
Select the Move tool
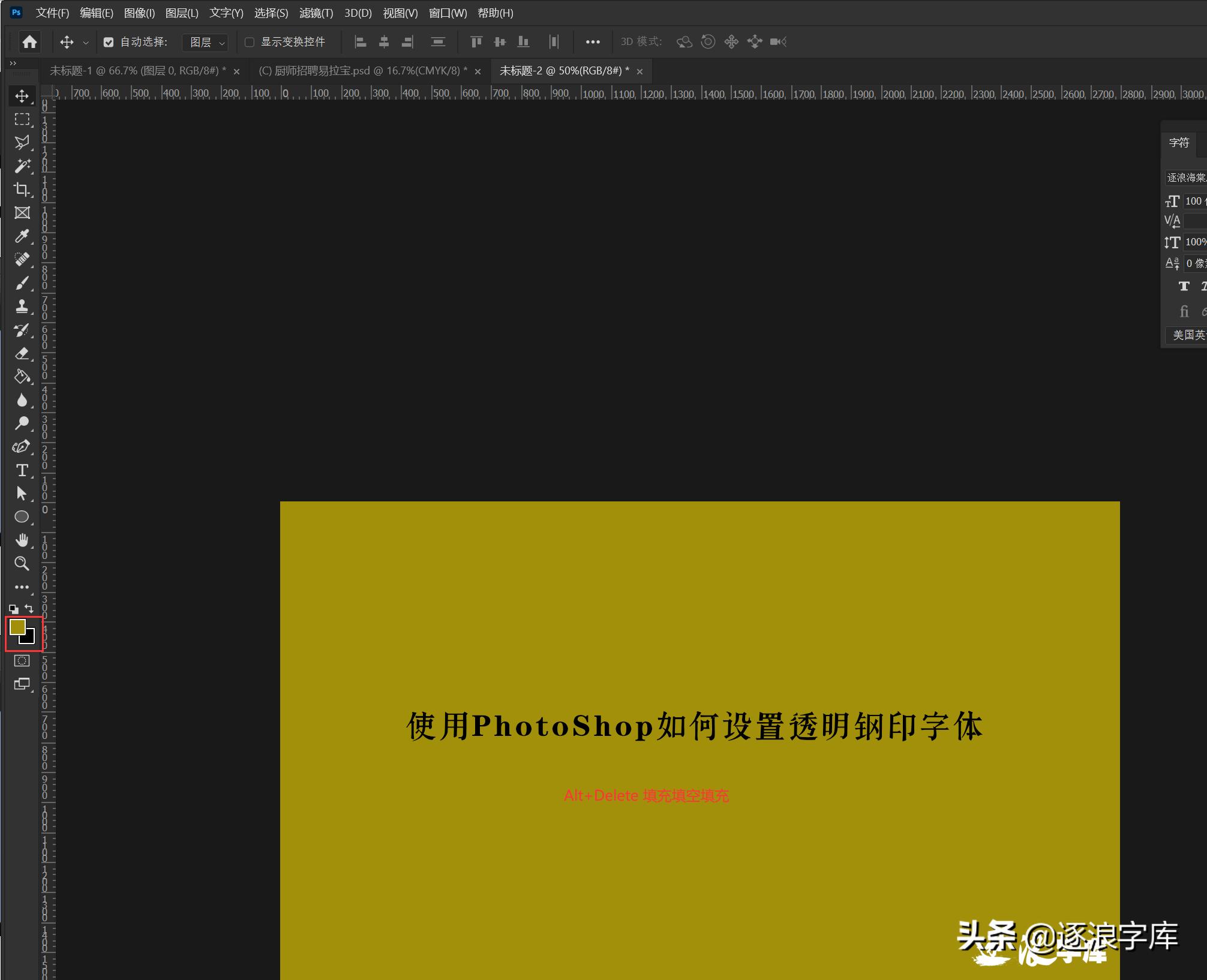point(22,96)
